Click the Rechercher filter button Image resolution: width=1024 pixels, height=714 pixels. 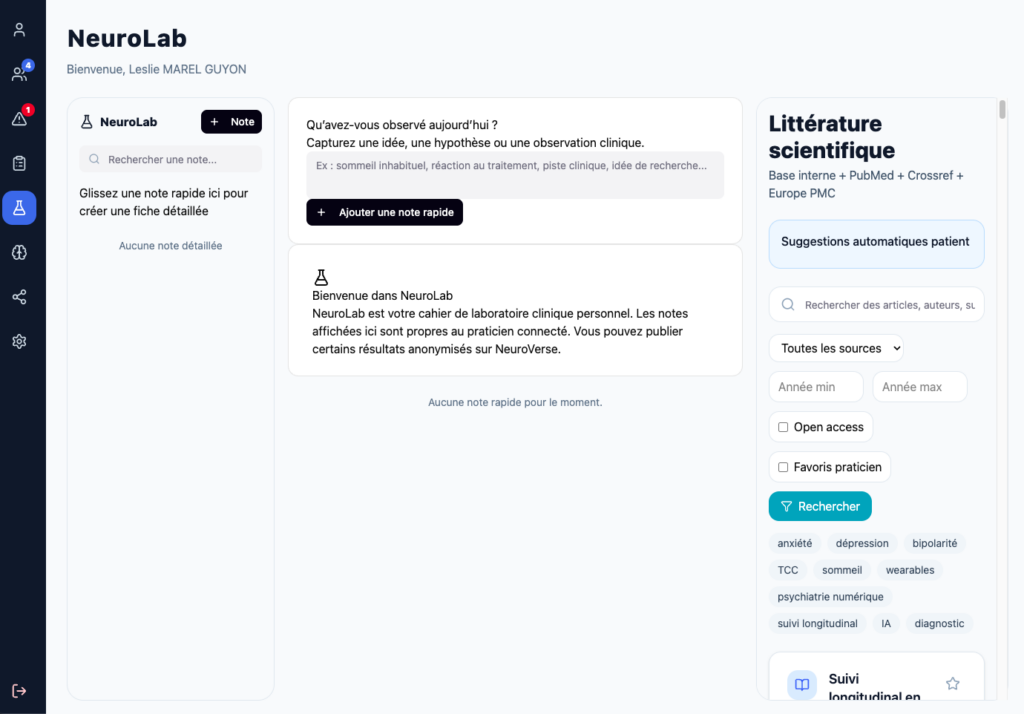click(820, 506)
